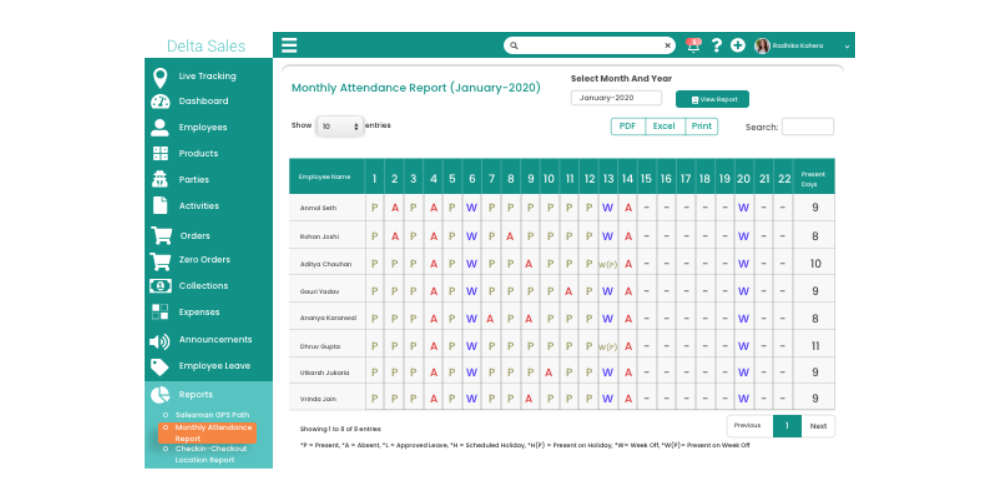Open Employees menu item
1000x500 pixels.
(x=203, y=128)
